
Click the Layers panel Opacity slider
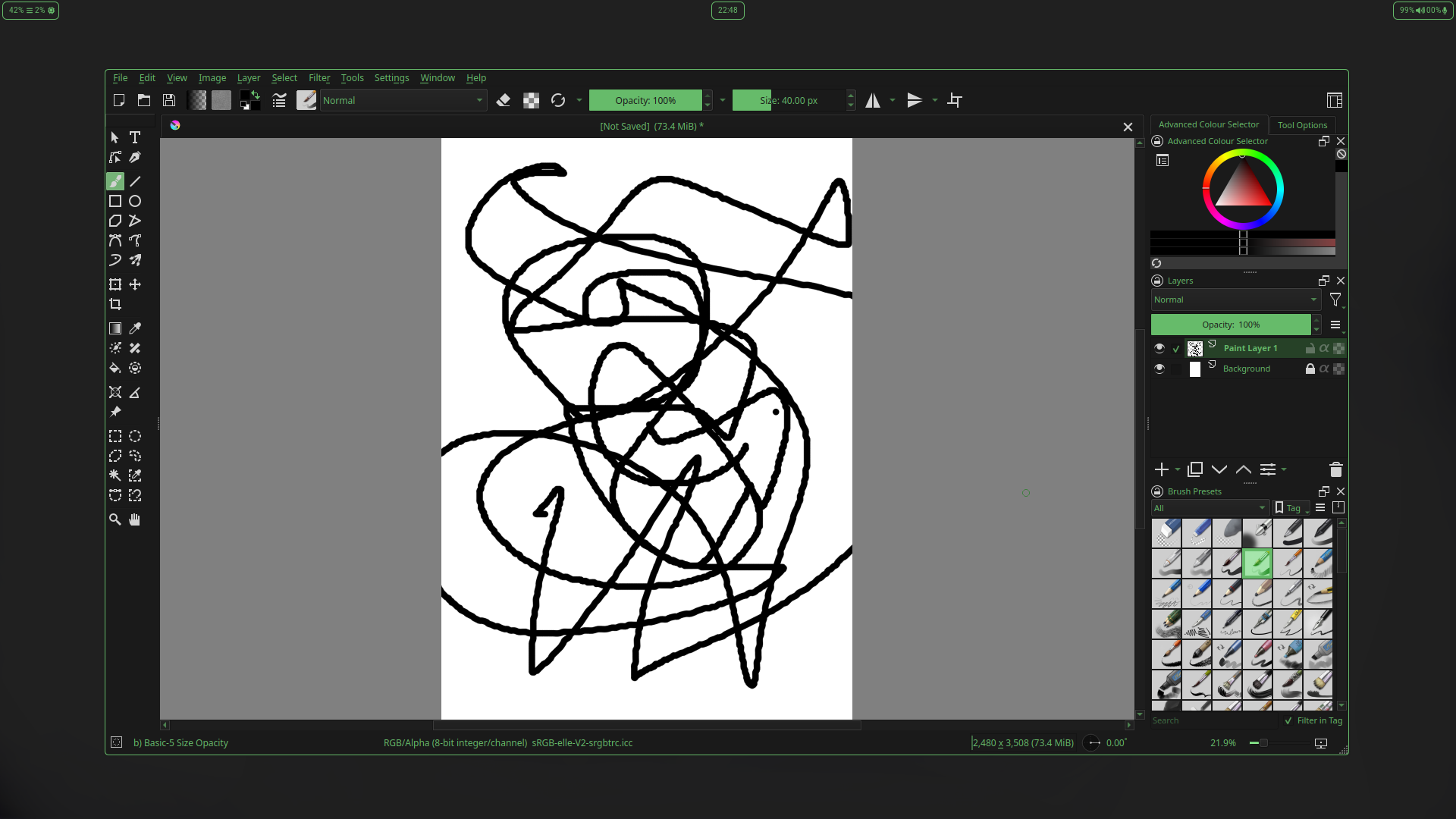[1231, 325]
